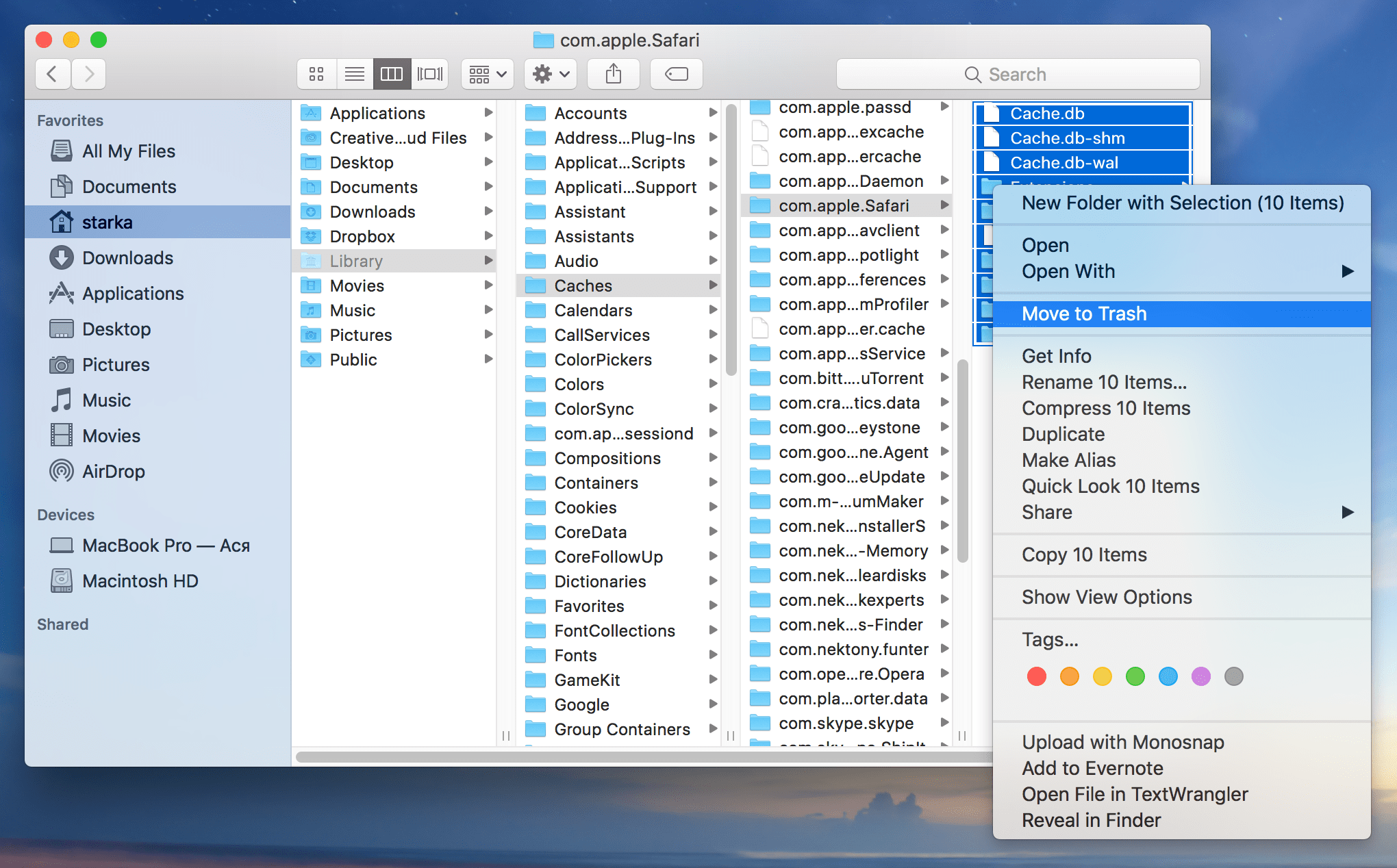Expand the Applications folder arrow
Viewport: 1397px width, 868px height.
click(x=488, y=113)
